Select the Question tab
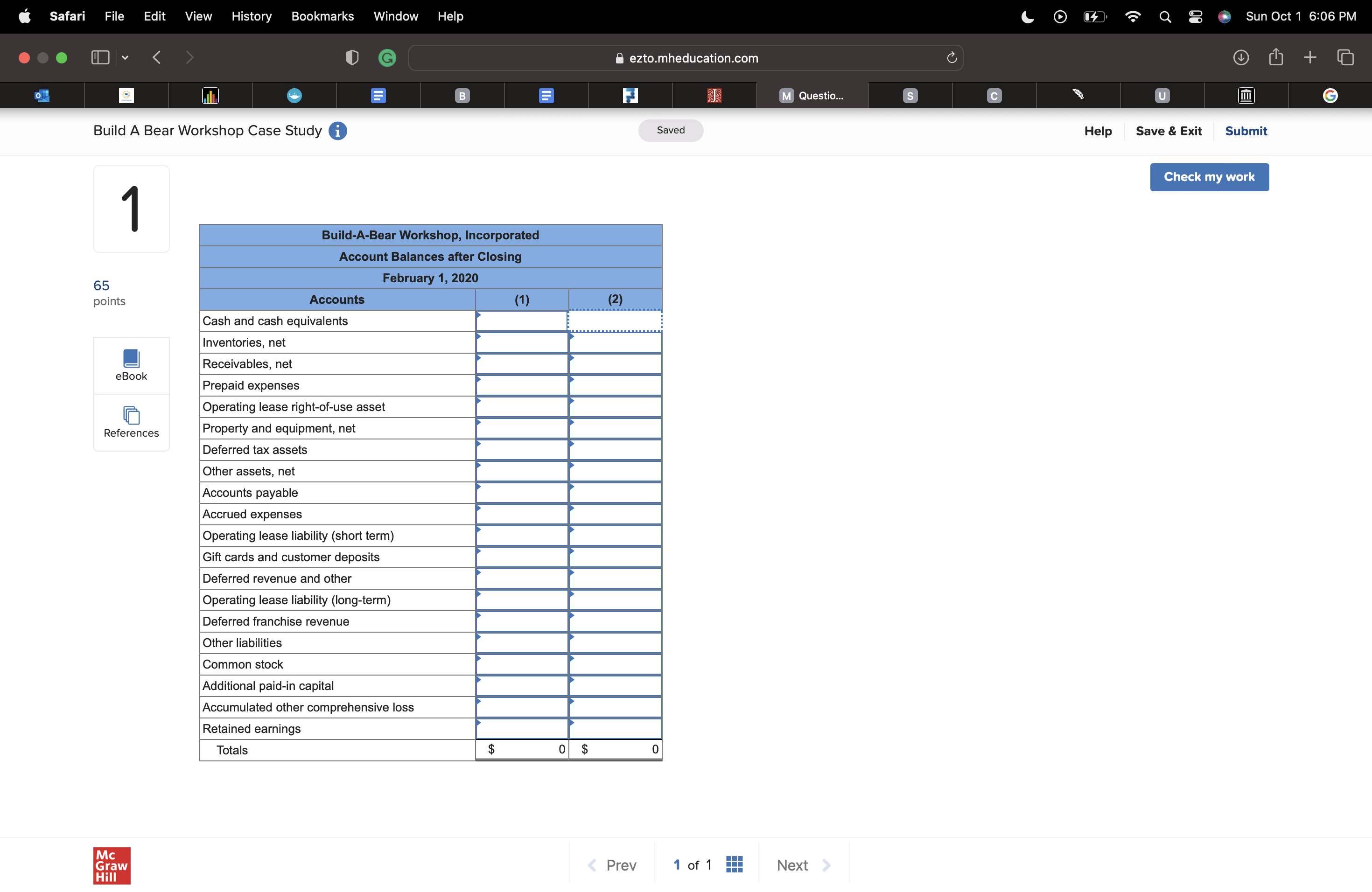 click(x=812, y=96)
